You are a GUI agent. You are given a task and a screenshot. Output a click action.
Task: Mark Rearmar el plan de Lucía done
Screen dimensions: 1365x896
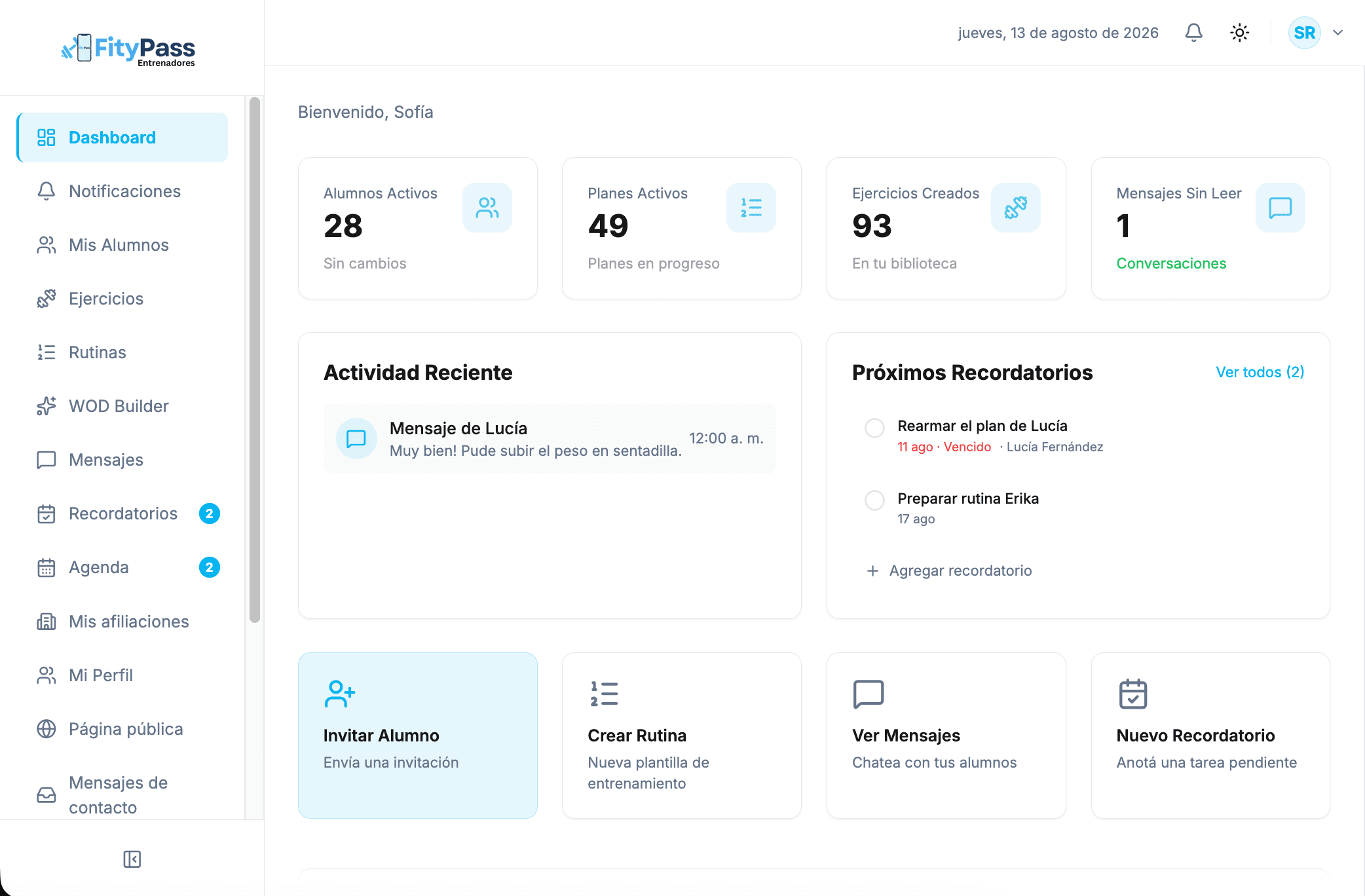(x=875, y=428)
